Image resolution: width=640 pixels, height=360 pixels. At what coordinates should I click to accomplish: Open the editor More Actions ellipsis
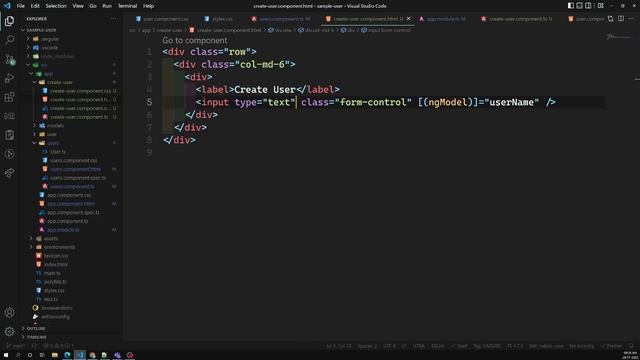click(x=631, y=19)
